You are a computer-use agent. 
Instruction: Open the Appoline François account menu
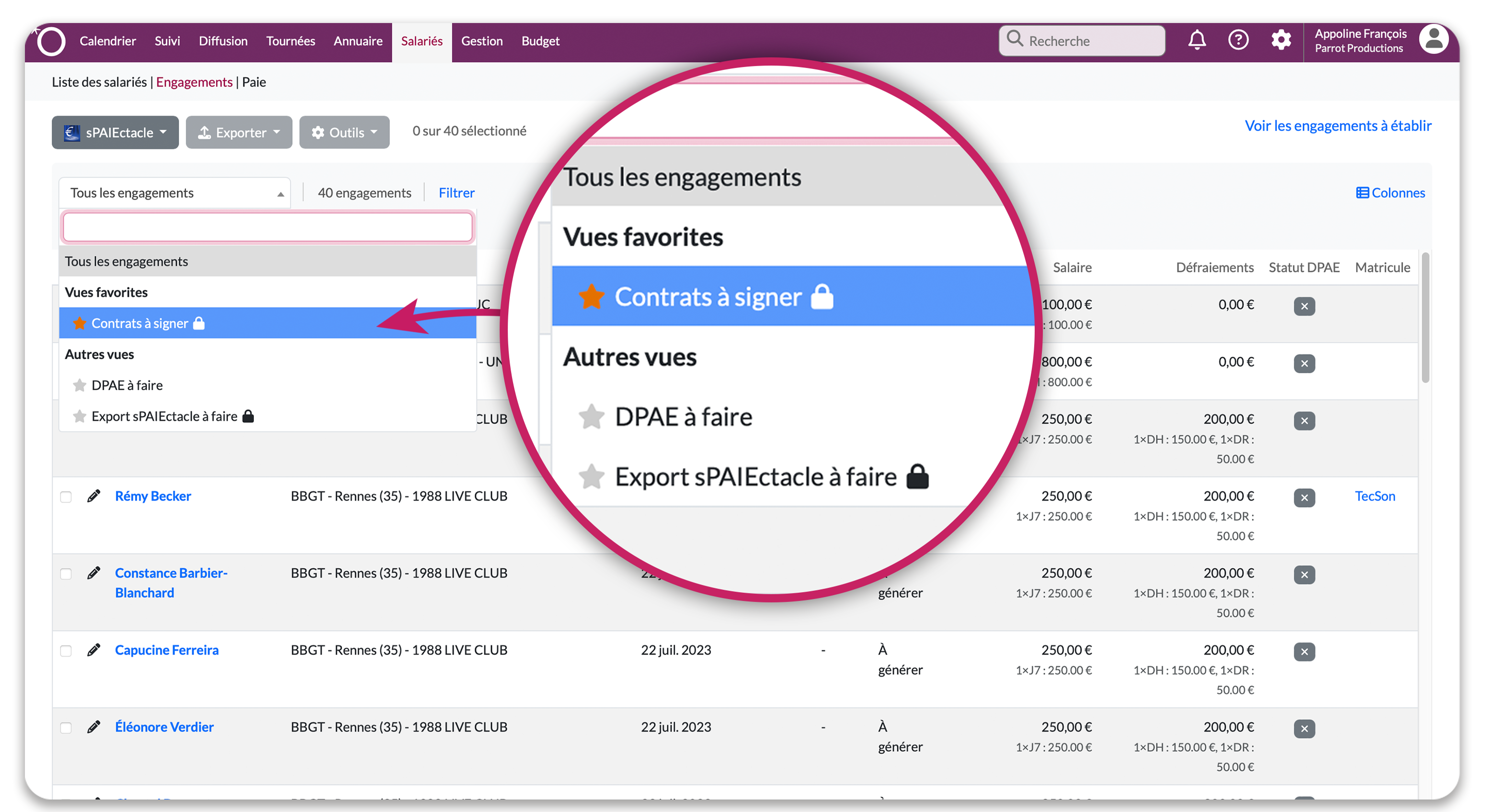tap(1360, 40)
